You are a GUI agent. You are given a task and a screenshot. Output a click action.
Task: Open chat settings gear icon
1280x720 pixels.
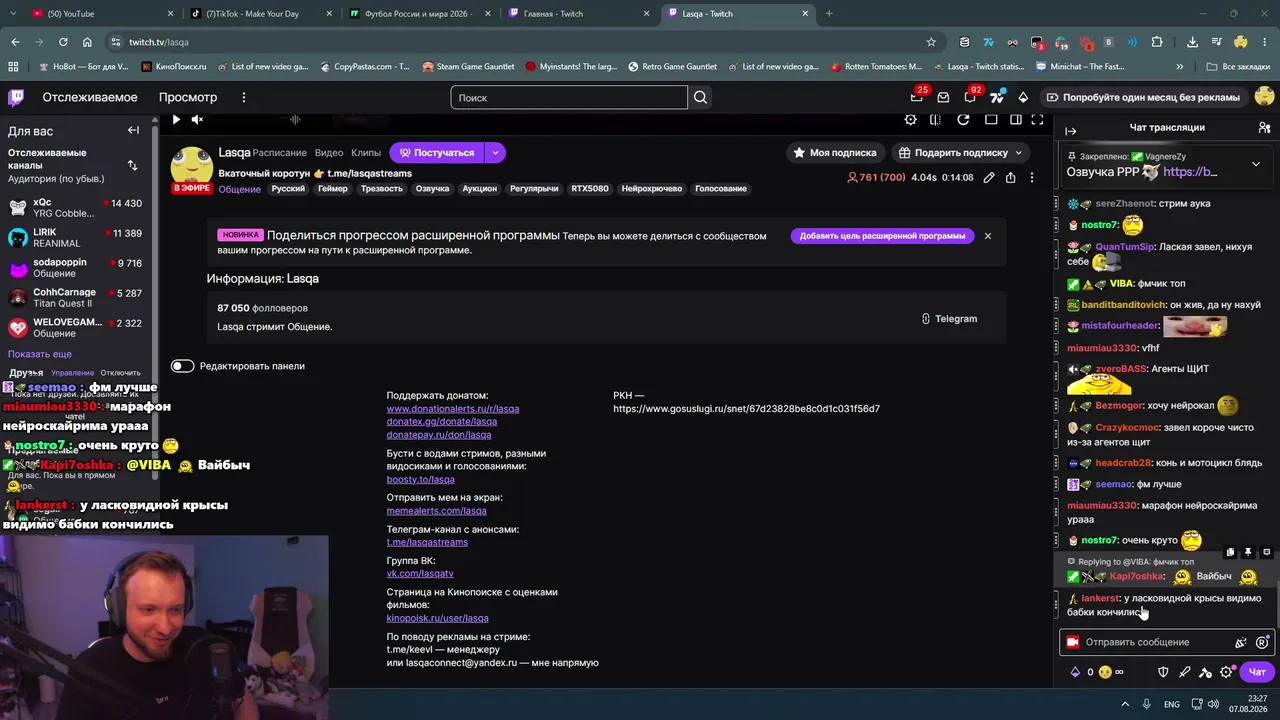(x=1226, y=672)
